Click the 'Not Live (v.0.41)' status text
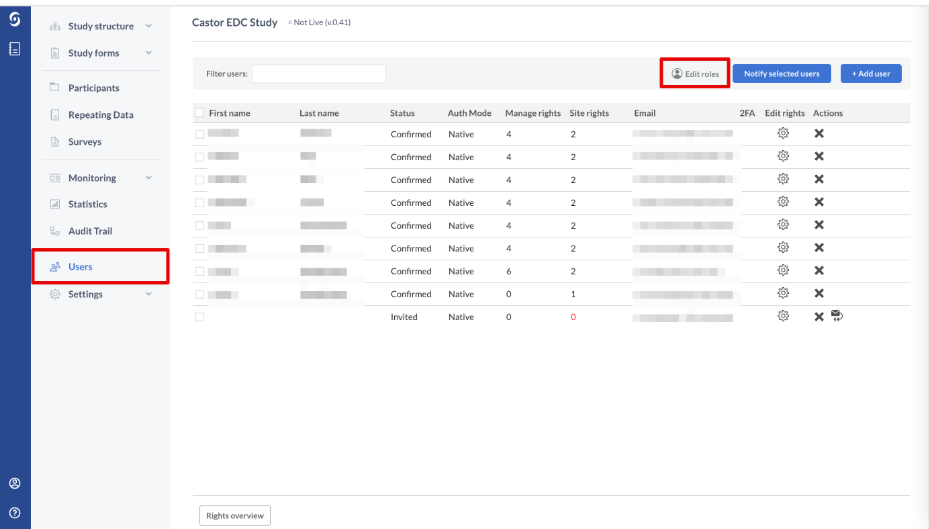Viewport: 929px width, 529px height. pos(322,23)
